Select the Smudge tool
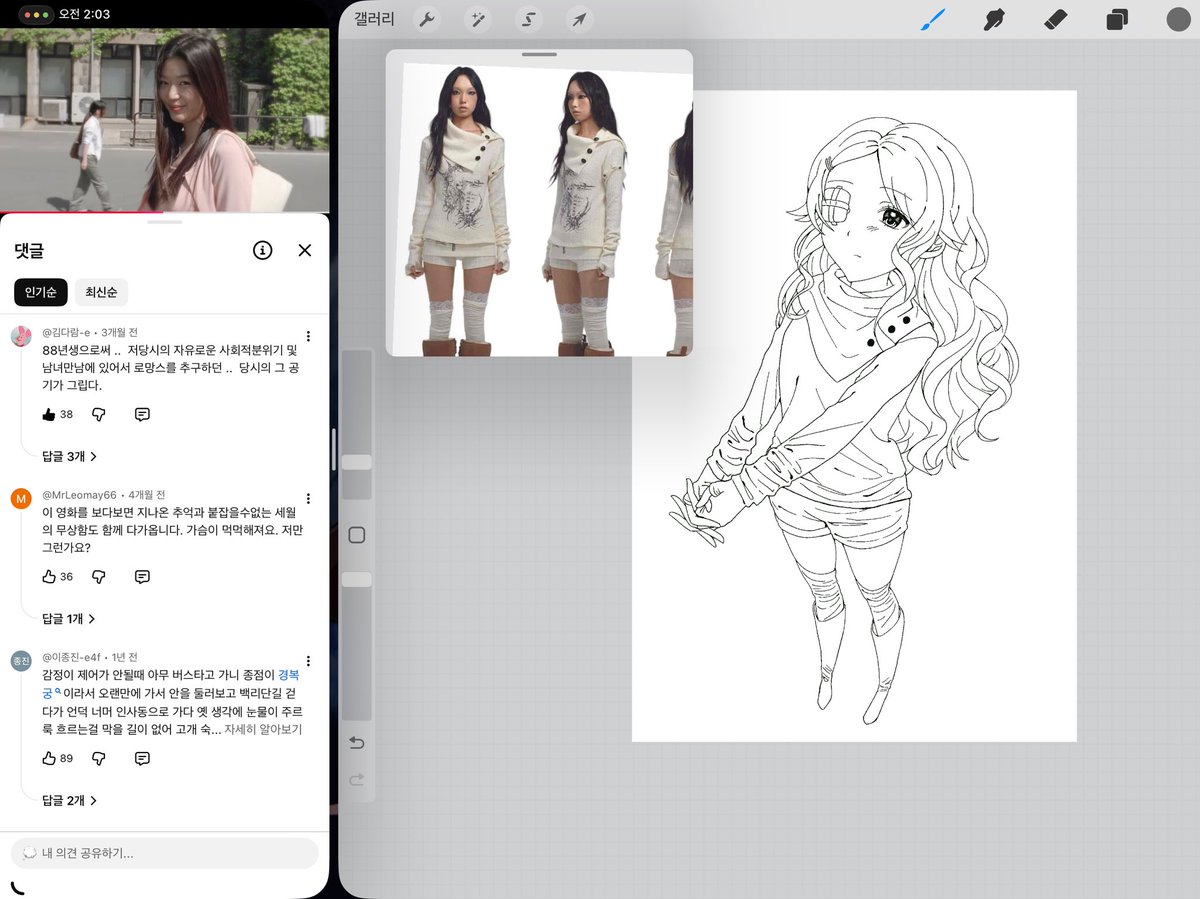Image resolution: width=1200 pixels, height=899 pixels. coord(993,20)
